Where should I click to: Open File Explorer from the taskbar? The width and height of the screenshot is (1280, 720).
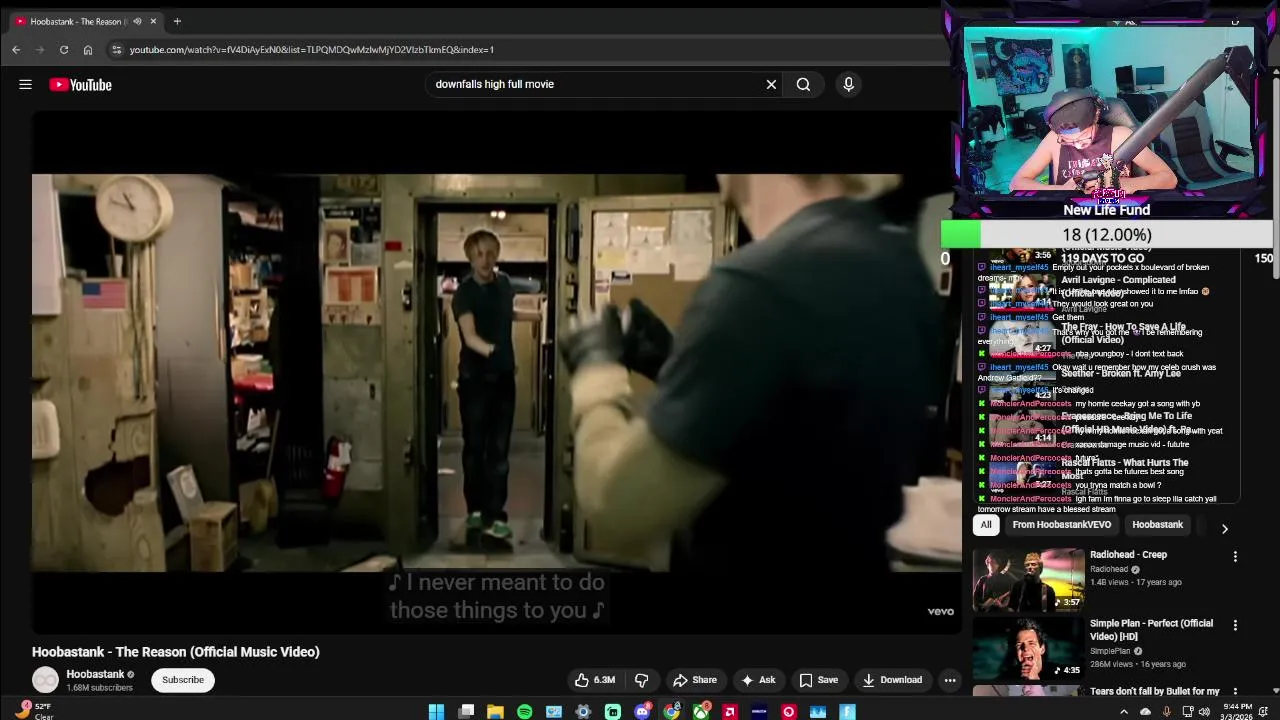[x=495, y=712]
